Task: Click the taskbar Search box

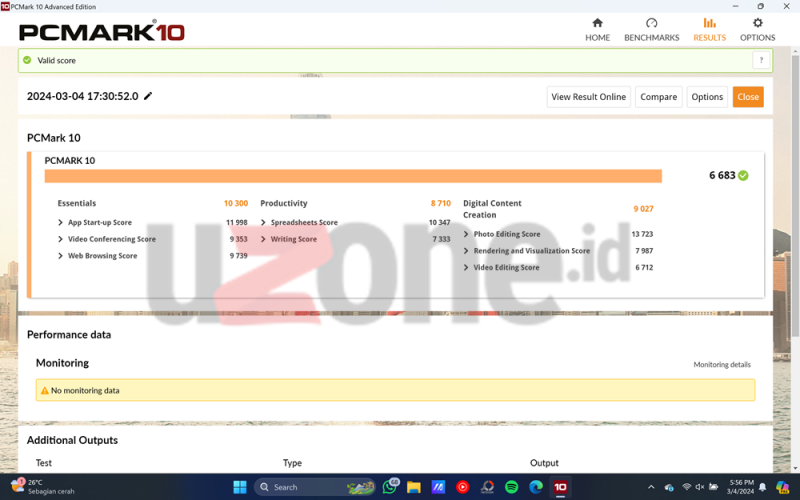Action: (x=314, y=487)
